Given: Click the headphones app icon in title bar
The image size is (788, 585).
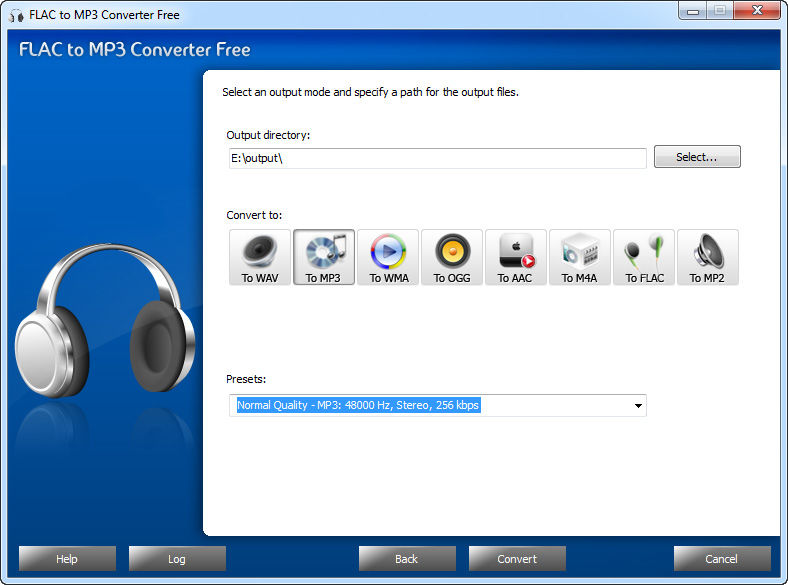Looking at the screenshot, I should pyautogui.click(x=16, y=16).
